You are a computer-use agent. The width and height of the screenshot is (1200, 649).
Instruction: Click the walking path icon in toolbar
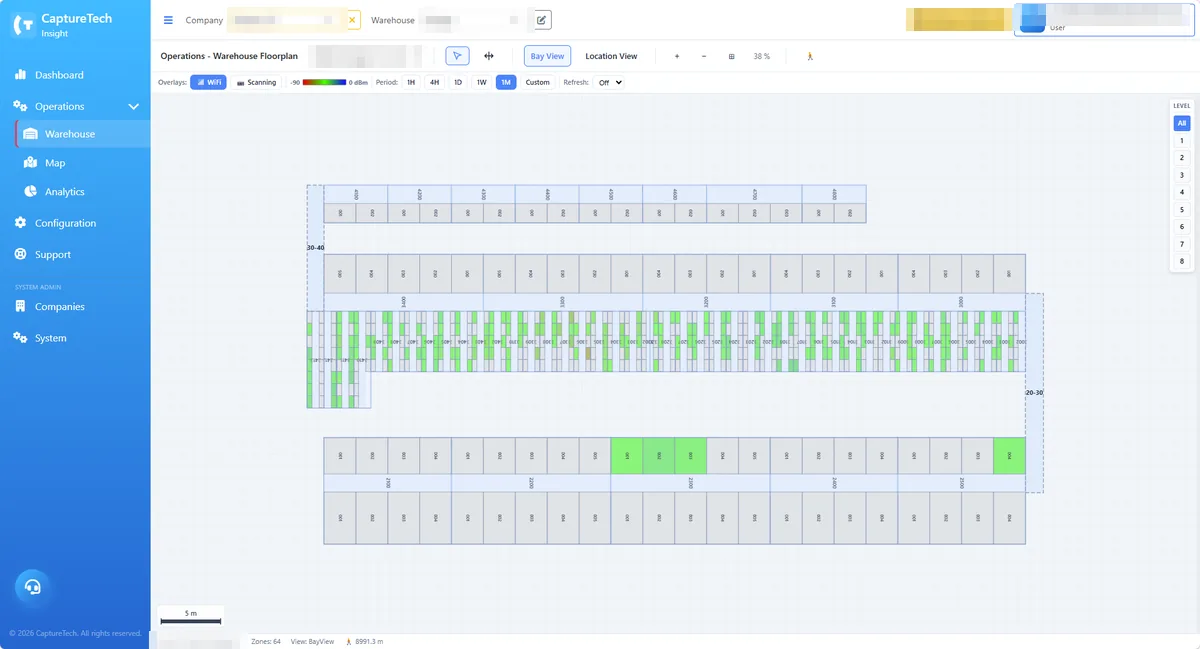pyautogui.click(x=809, y=56)
